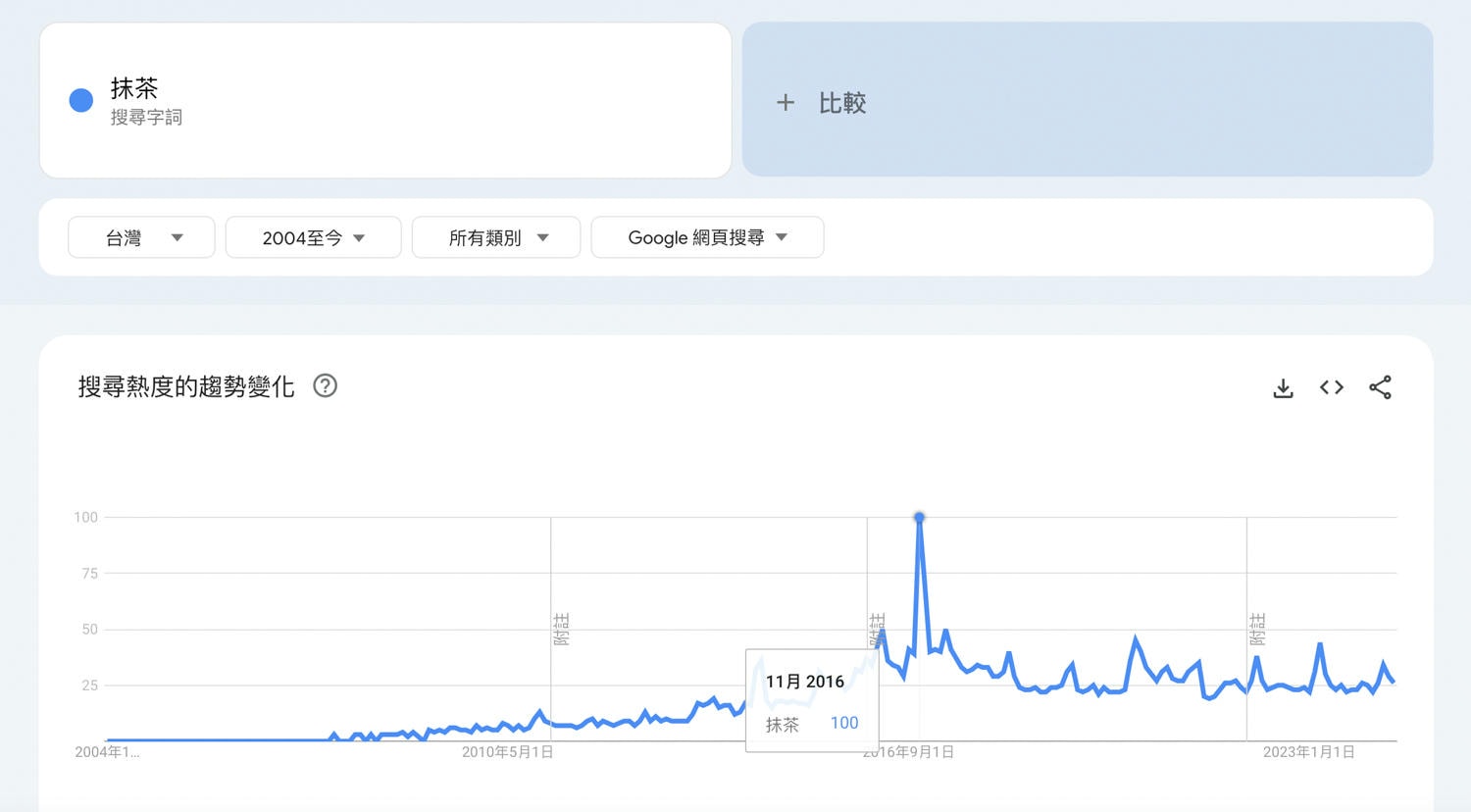
Task: Edit the 抹茶 search term card
Action: click(x=385, y=100)
